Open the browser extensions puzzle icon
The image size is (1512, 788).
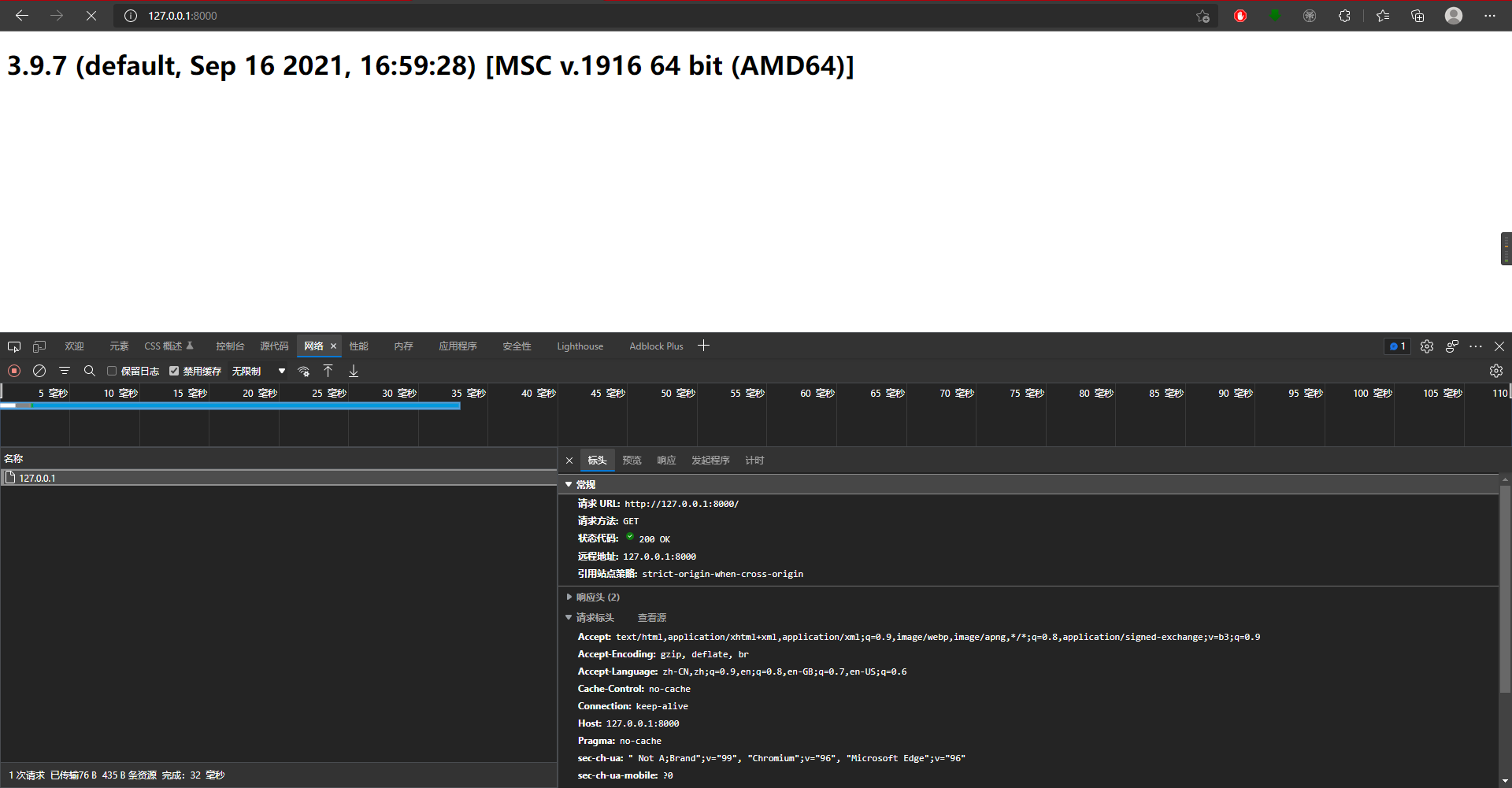(1344, 16)
